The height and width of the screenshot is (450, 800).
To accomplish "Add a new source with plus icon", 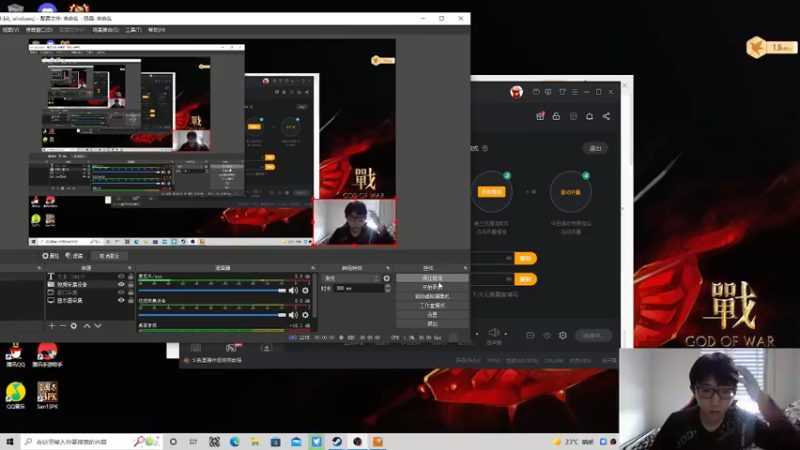I will [x=52, y=326].
